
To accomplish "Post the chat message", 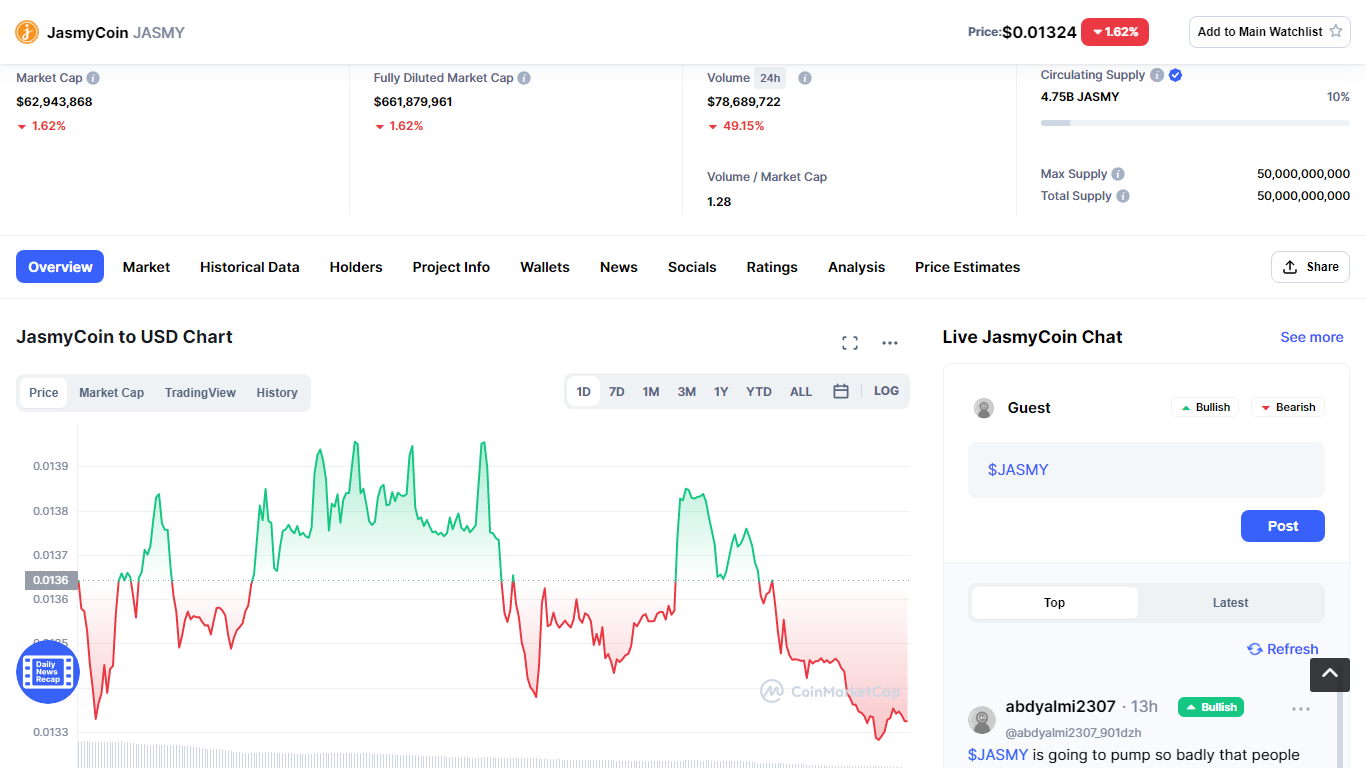I will click(1283, 526).
